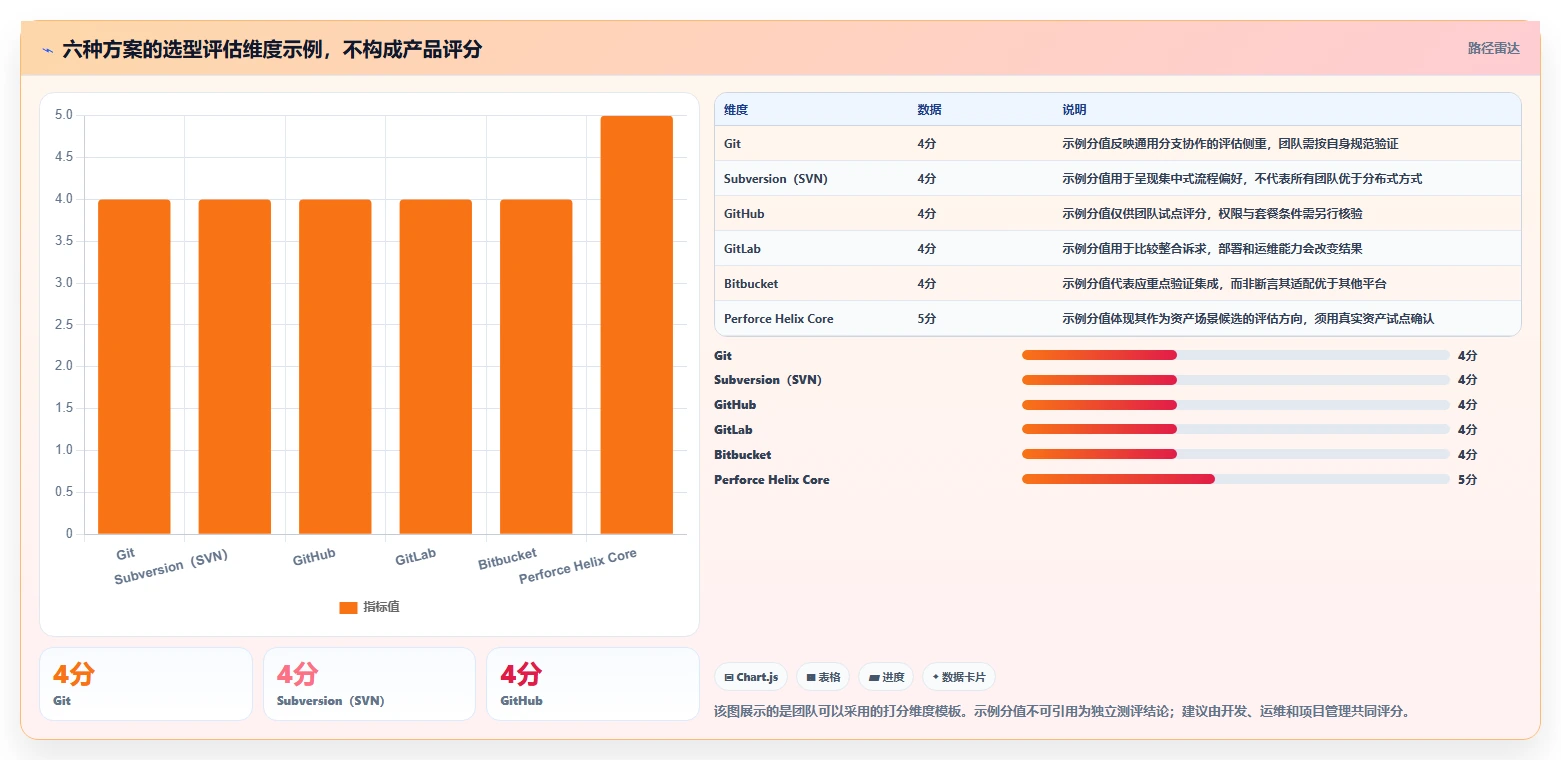Select the 数据卡片 chip
Screen dimensions: 1561x760
click(958, 677)
